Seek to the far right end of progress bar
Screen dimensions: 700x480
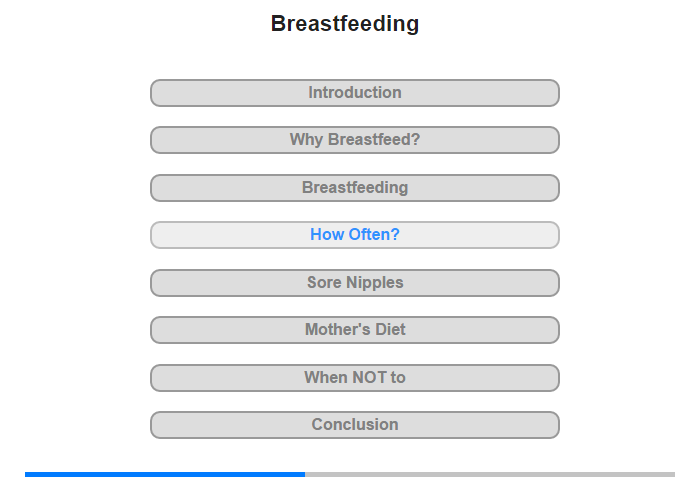[x=673, y=474]
